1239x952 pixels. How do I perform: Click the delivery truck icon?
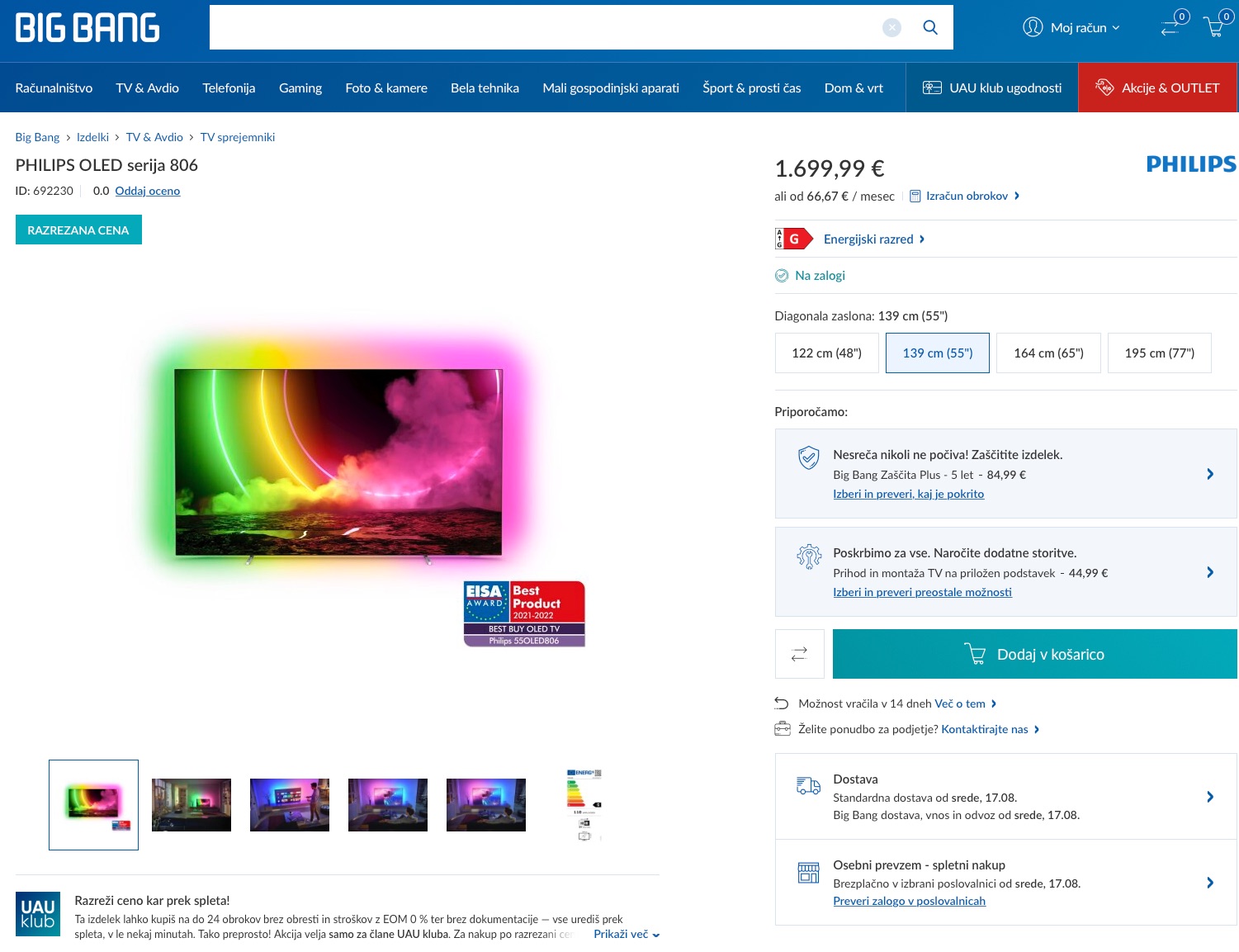(808, 786)
